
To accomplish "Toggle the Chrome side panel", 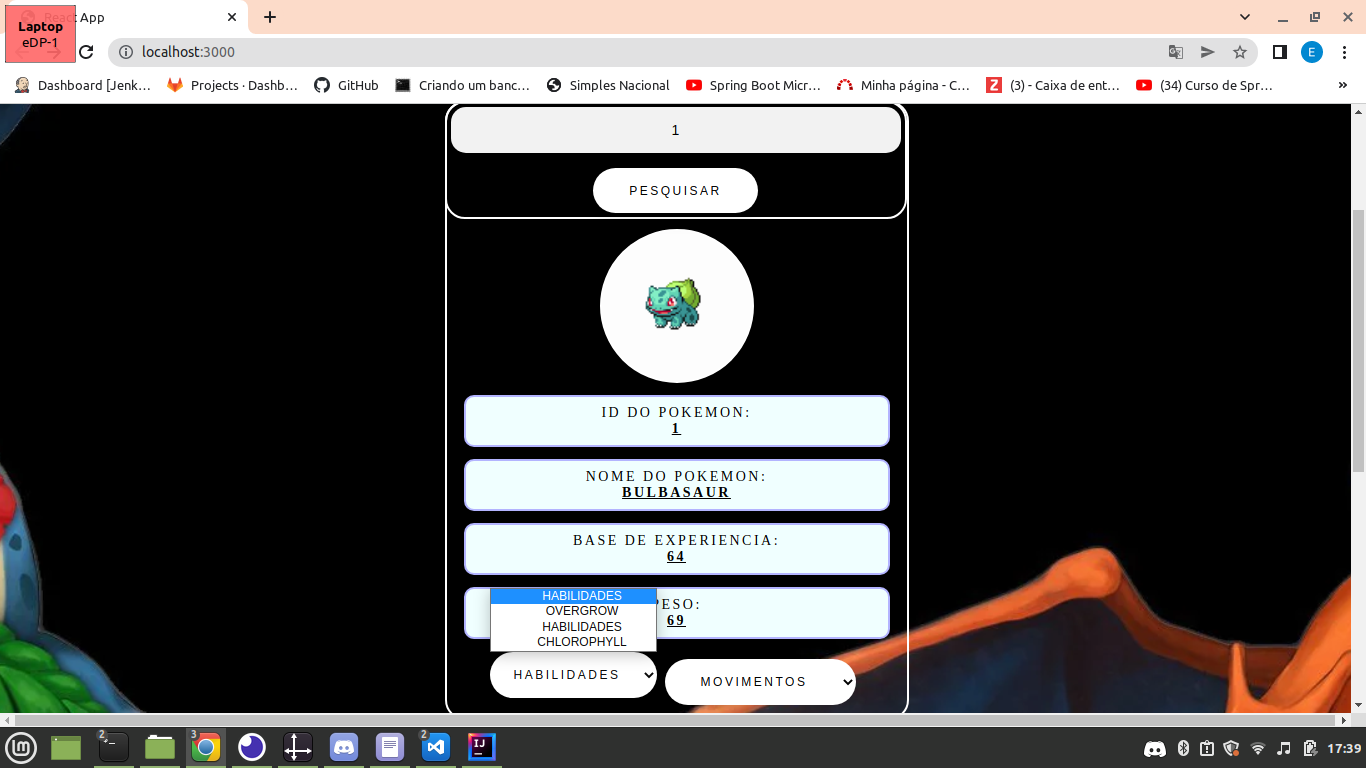I will click(x=1279, y=52).
